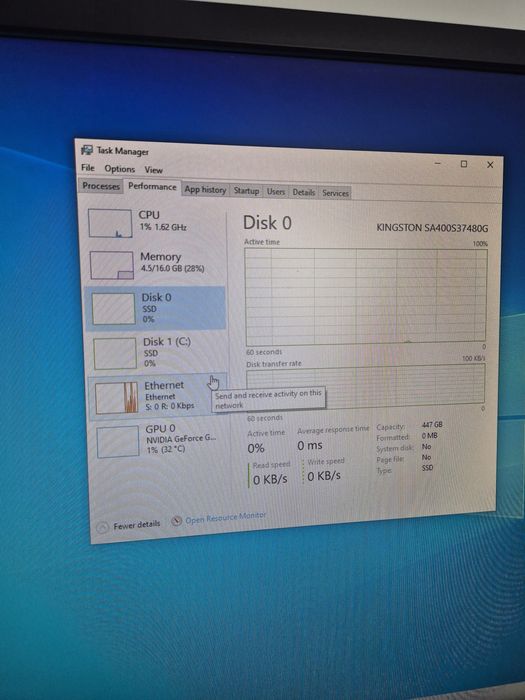
Task: Click the 0 ms average response value
Action: pyautogui.click(x=310, y=445)
